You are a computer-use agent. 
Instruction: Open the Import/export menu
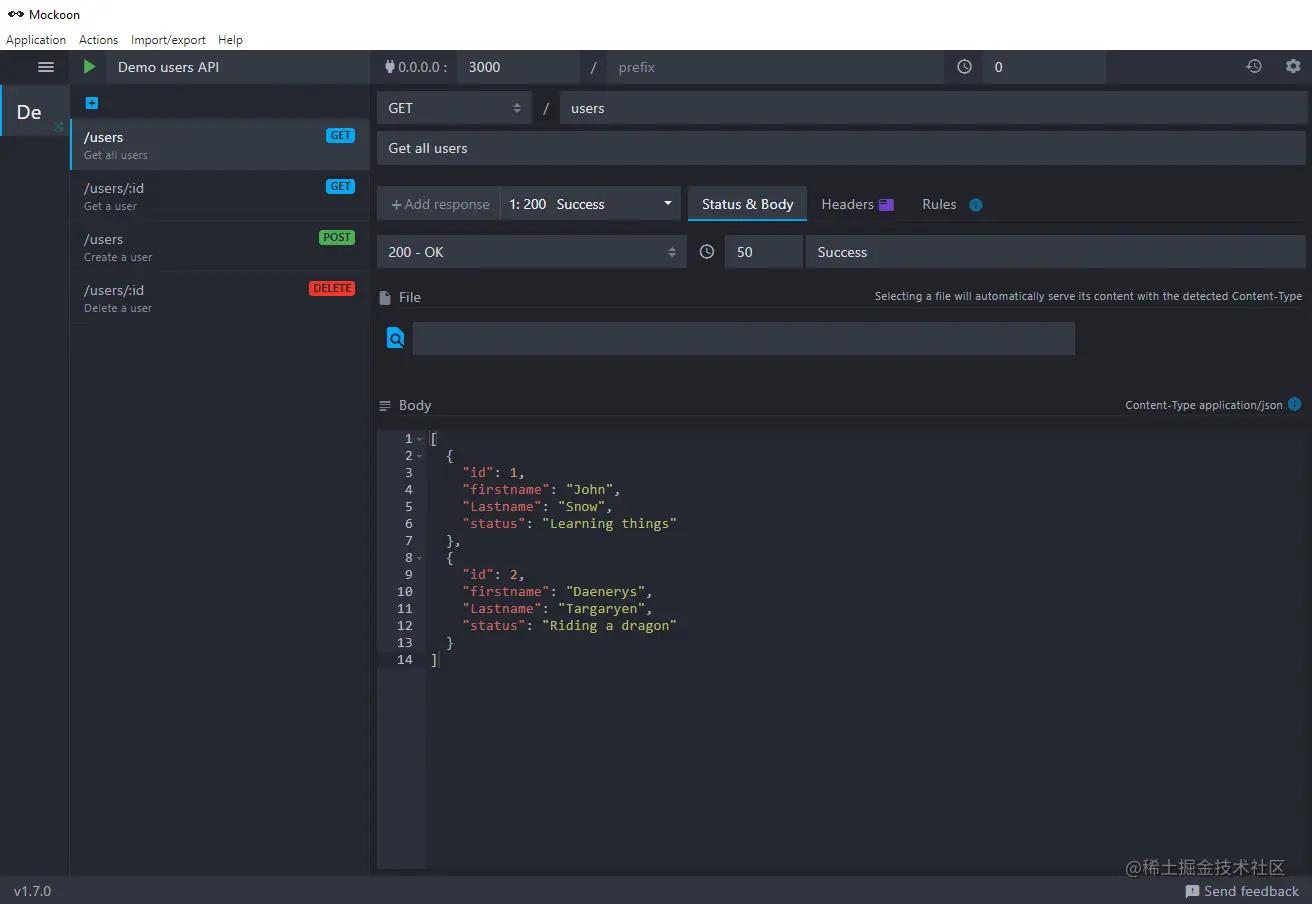tap(168, 40)
